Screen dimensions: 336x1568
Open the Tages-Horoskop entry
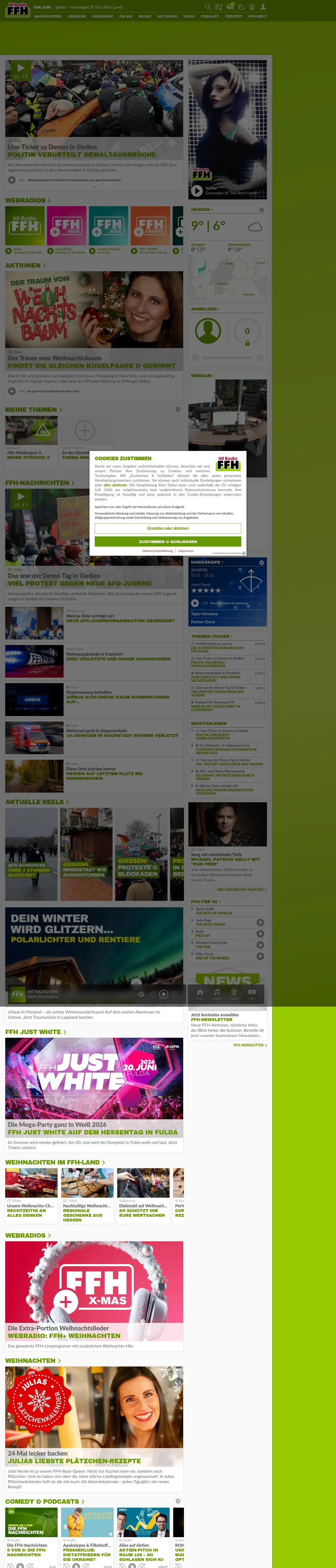coord(204,614)
